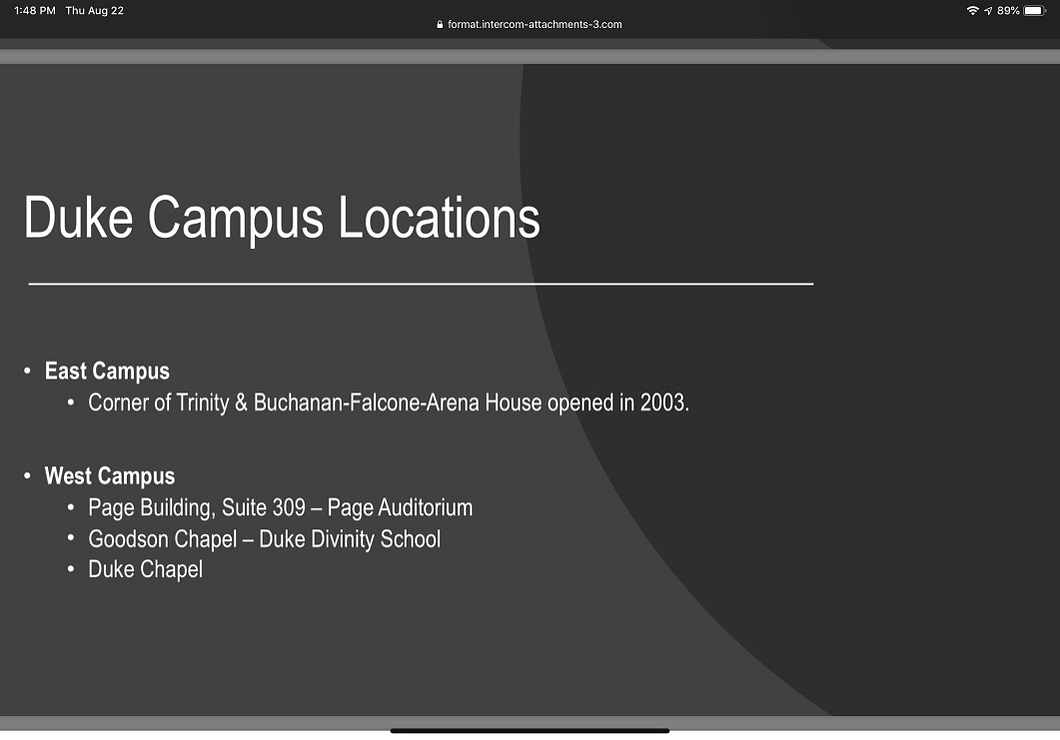
Task: Tap the Wi-Fi status icon
Action: point(972,10)
